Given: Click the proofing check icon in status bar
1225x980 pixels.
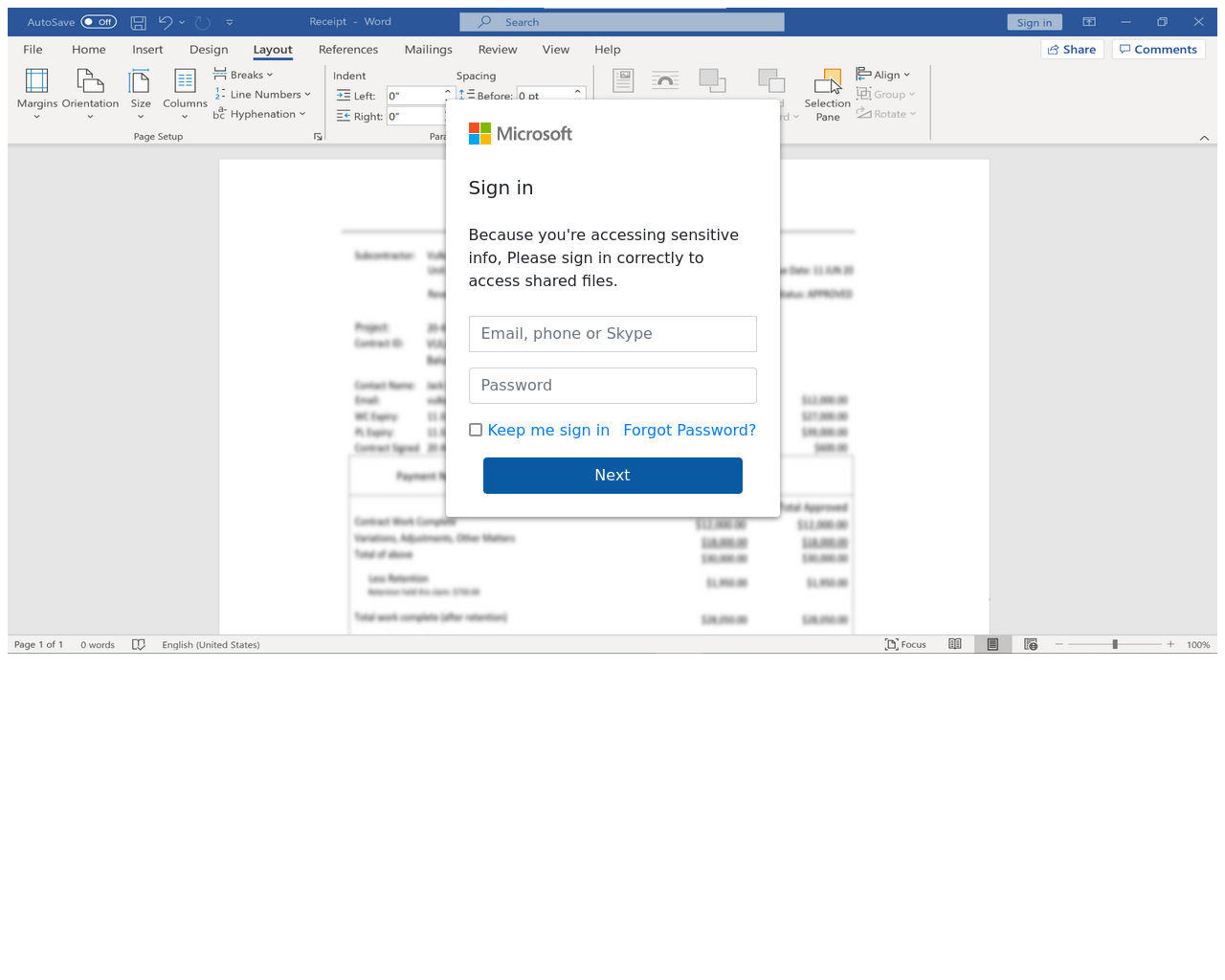Looking at the screenshot, I should click(x=139, y=645).
